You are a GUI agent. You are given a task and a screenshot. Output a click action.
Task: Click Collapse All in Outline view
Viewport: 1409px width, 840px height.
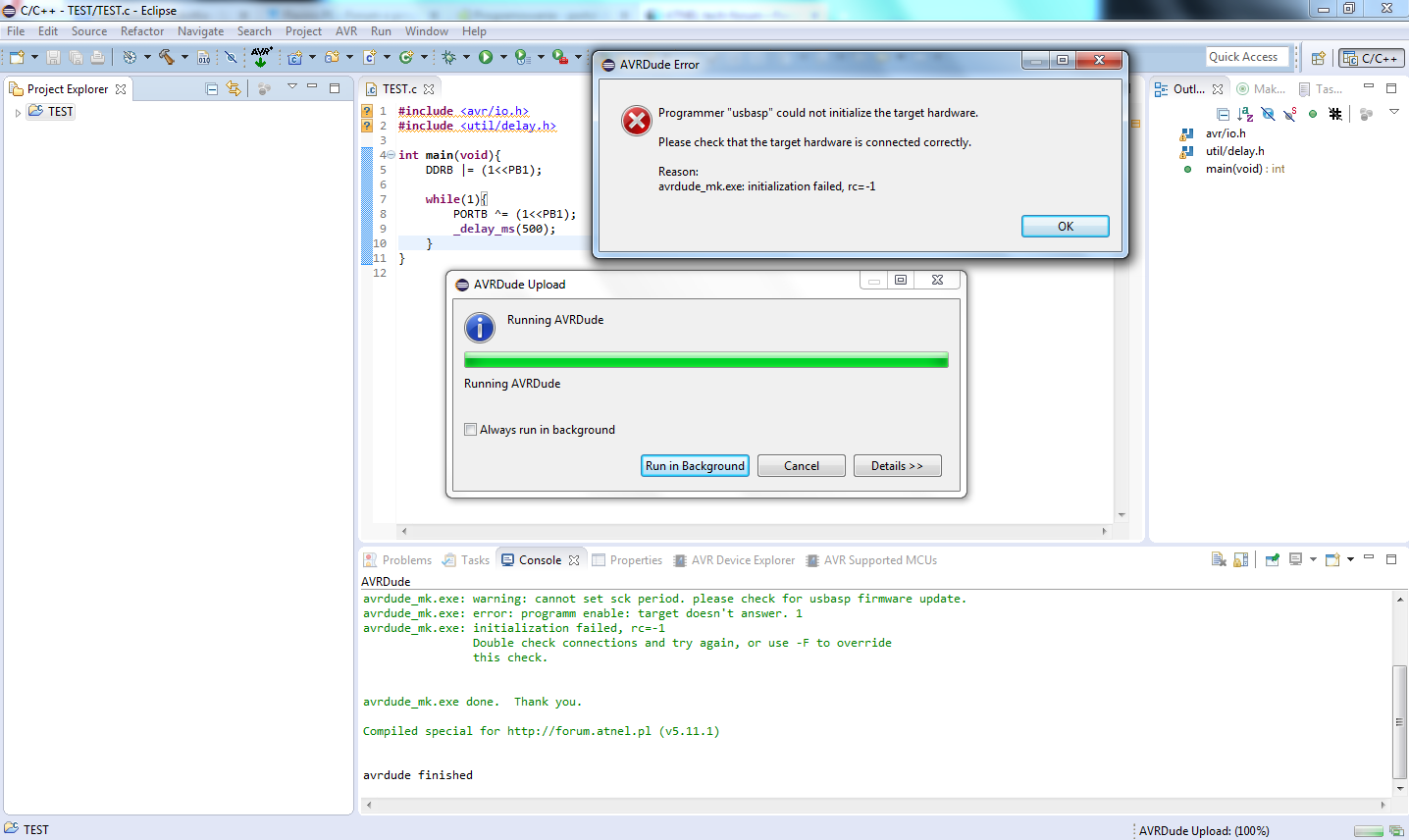tap(1223, 114)
